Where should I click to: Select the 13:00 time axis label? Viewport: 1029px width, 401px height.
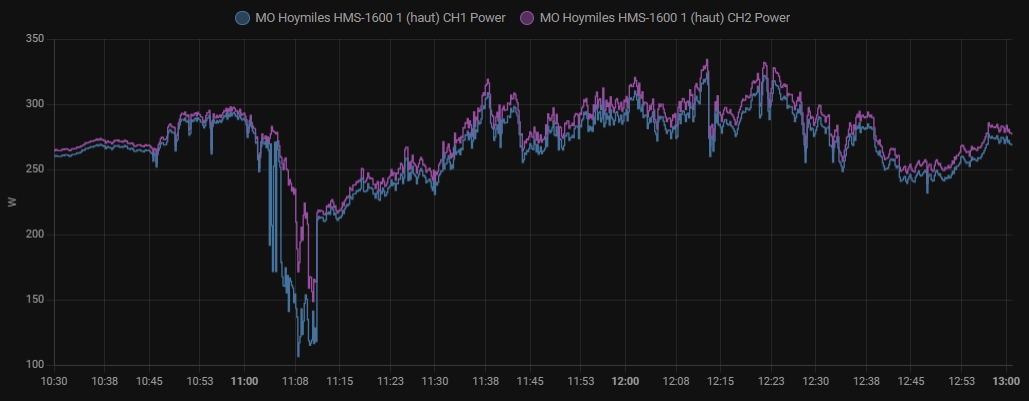coord(1005,381)
